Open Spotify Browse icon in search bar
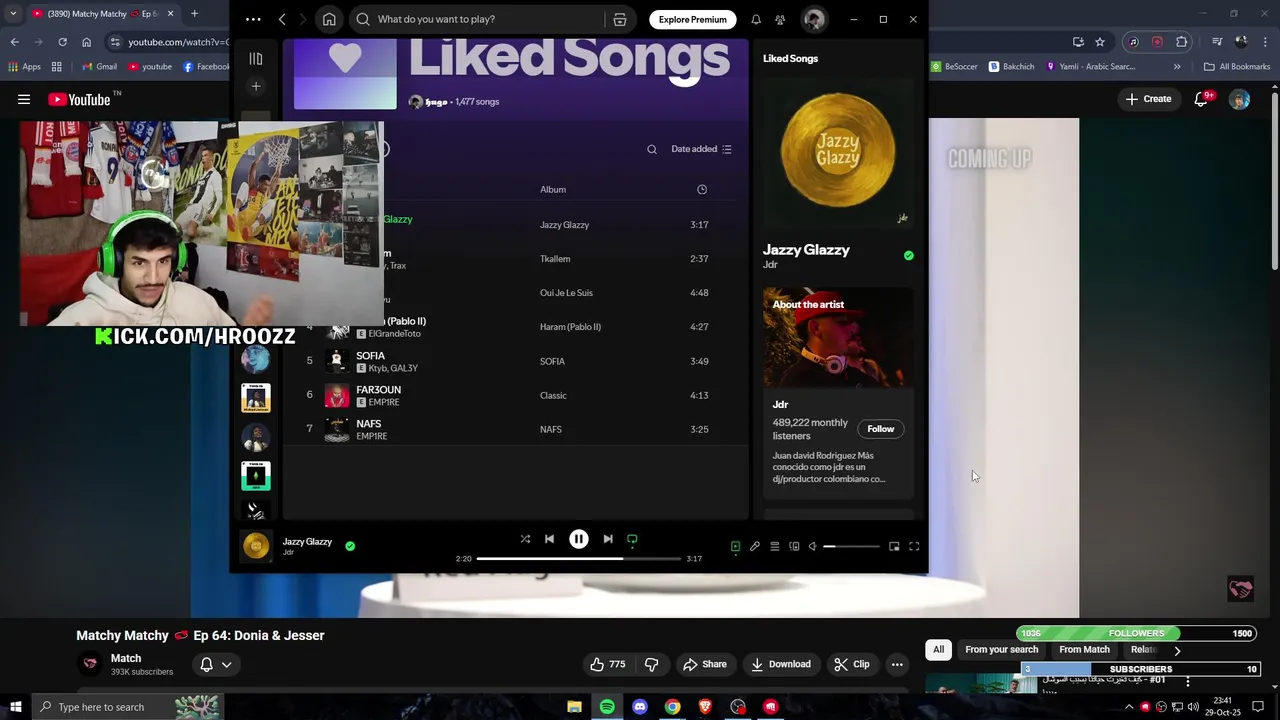The image size is (1280, 720). 620,19
